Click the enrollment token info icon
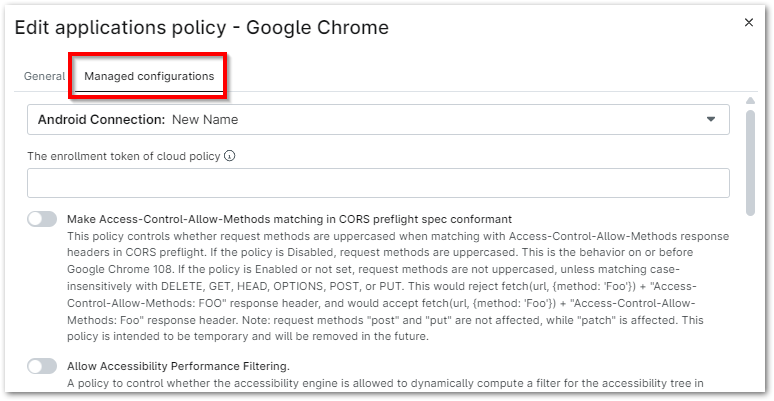 (230, 156)
